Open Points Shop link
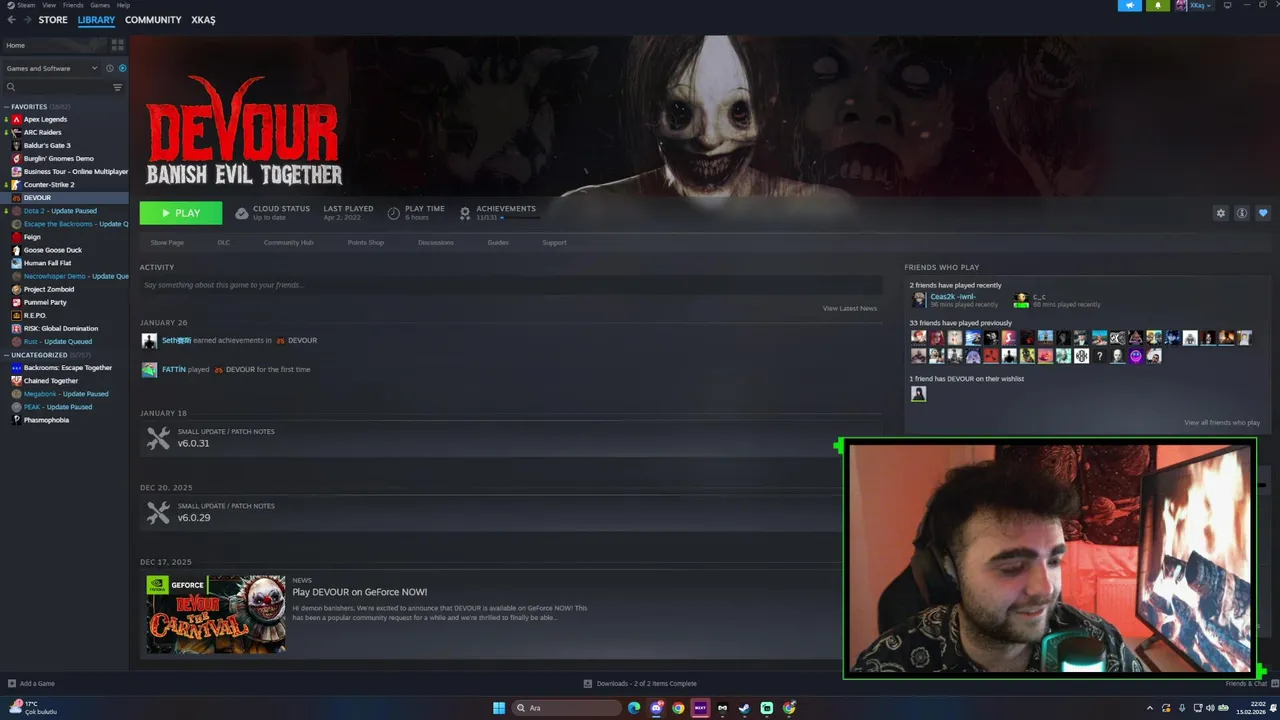Screen dimensions: 1280x720 [x=365, y=243]
